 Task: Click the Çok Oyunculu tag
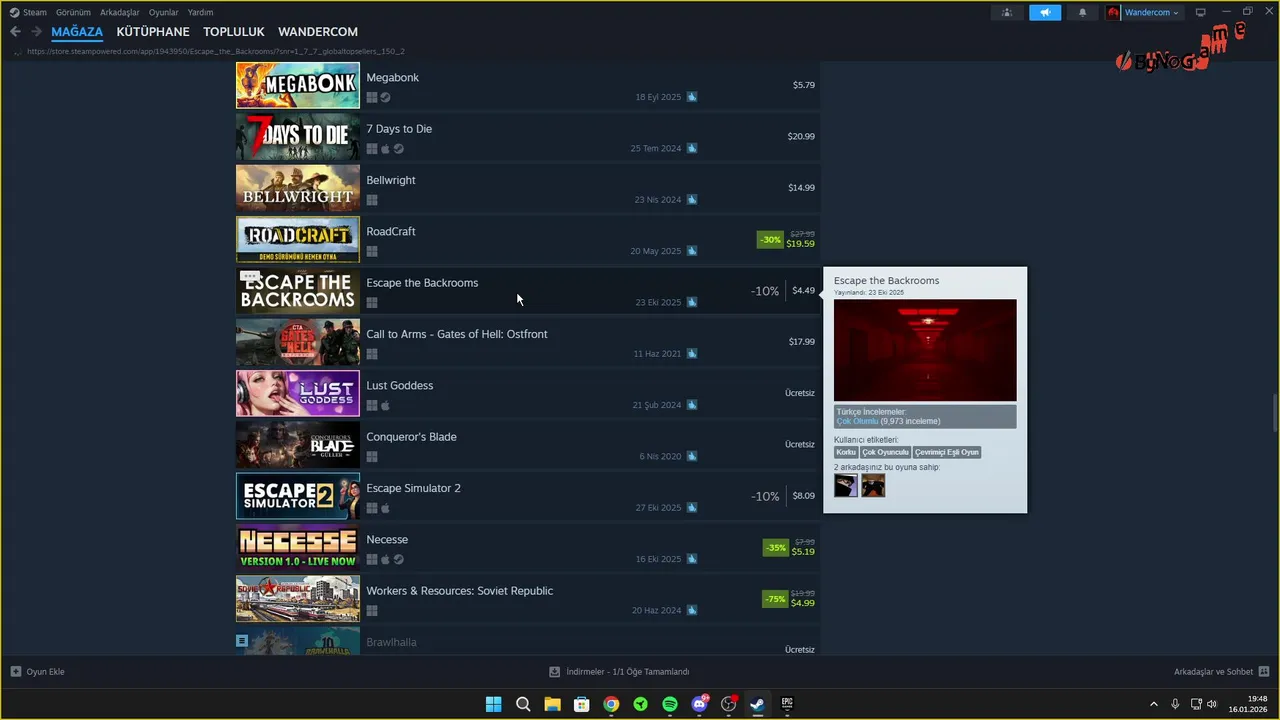tap(886, 452)
